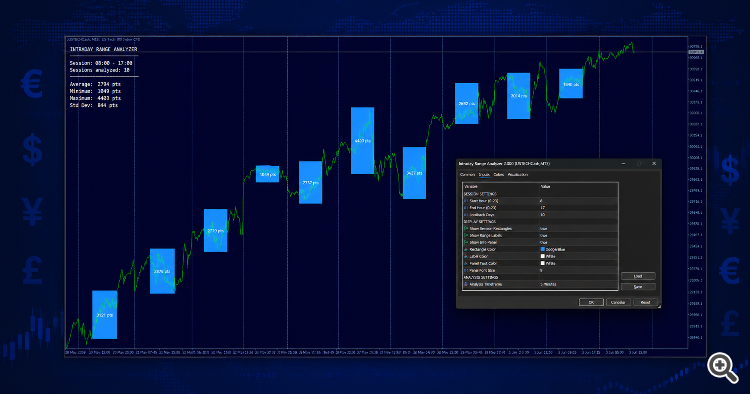Click the Std Dev: 844 pts line

(x=94, y=105)
